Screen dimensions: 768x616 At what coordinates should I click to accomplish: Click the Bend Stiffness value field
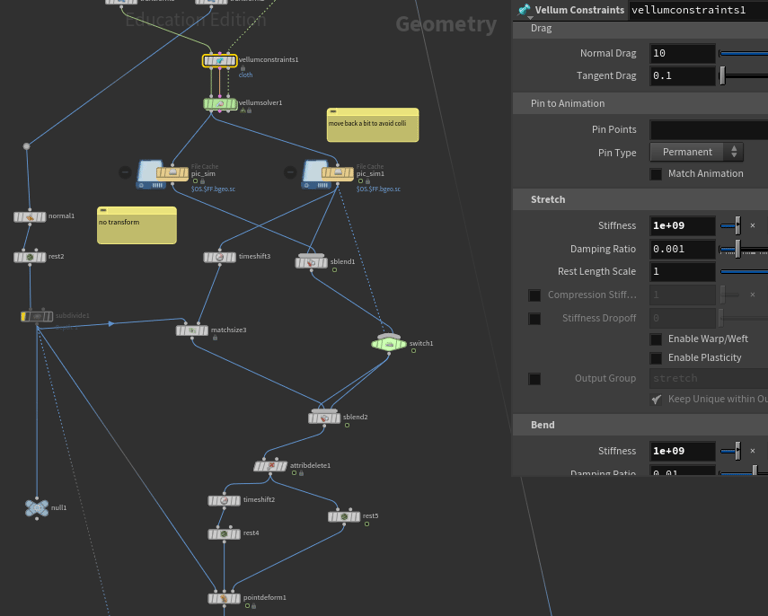coord(682,451)
